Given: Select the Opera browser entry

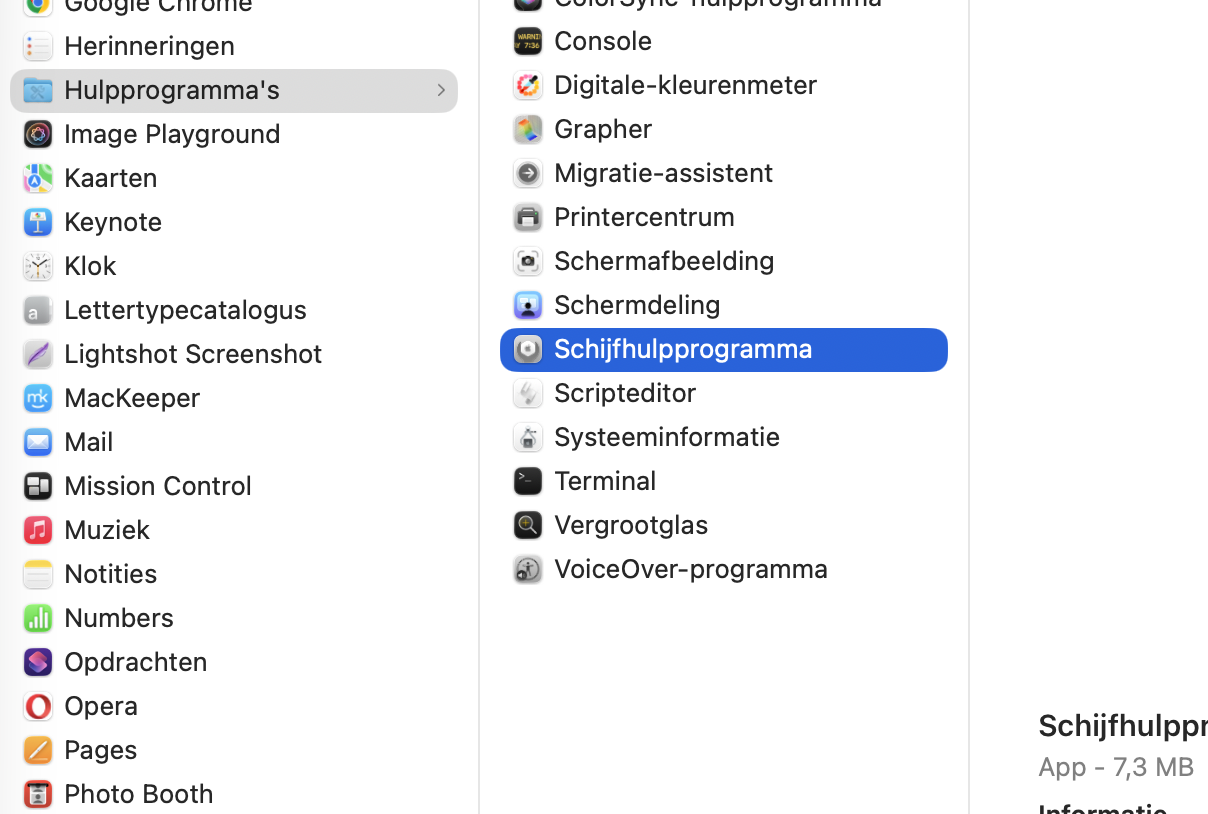Looking at the screenshot, I should pyautogui.click(x=103, y=705).
